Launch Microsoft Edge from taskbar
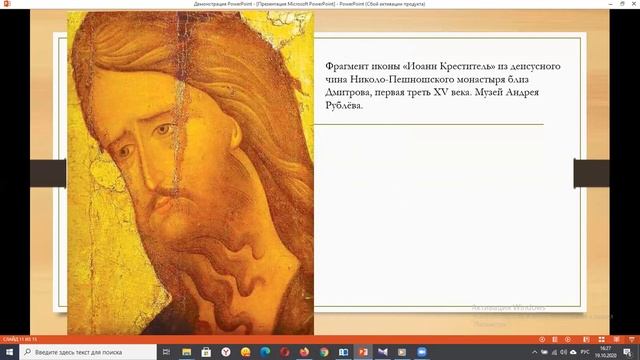Screen dimensions: 640x360 coord(265,352)
